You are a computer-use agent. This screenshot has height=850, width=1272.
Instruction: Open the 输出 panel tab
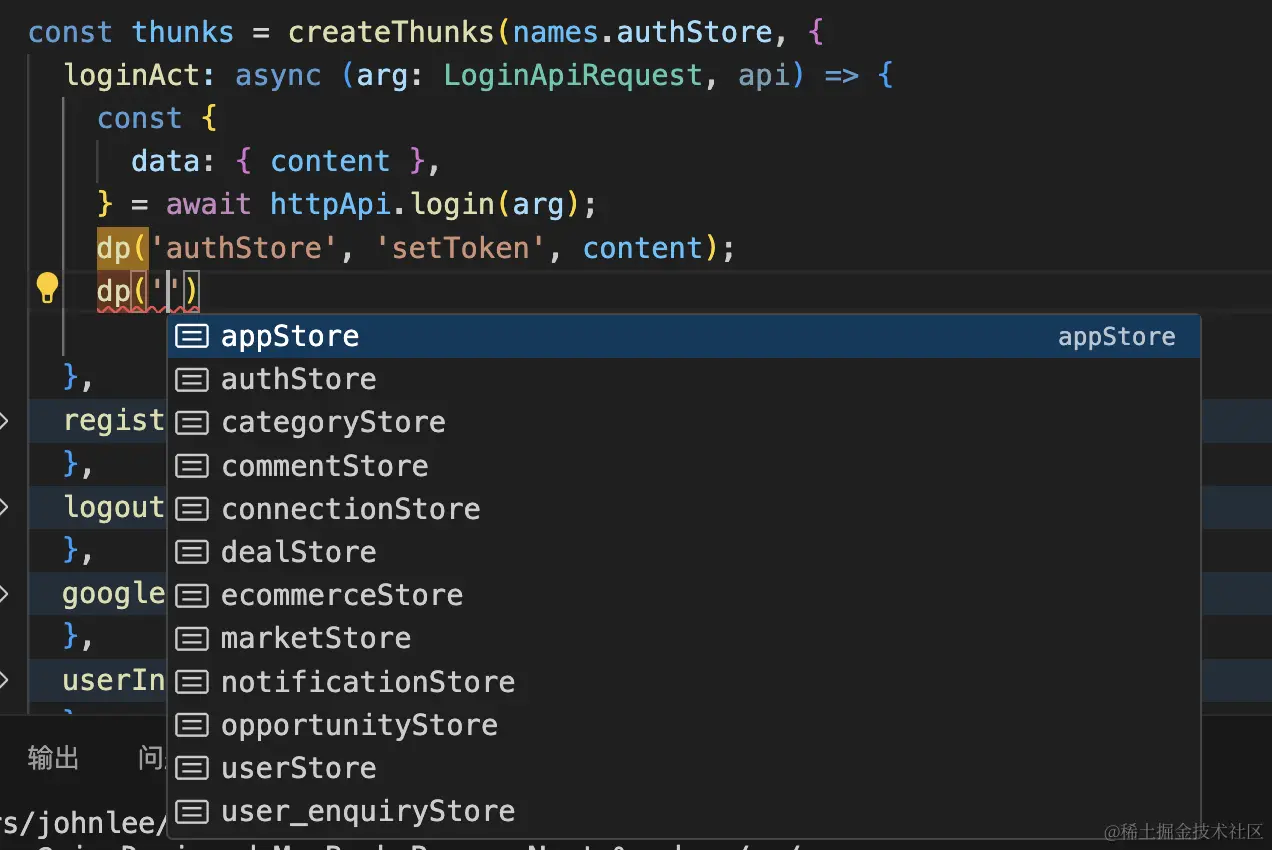(x=53, y=758)
